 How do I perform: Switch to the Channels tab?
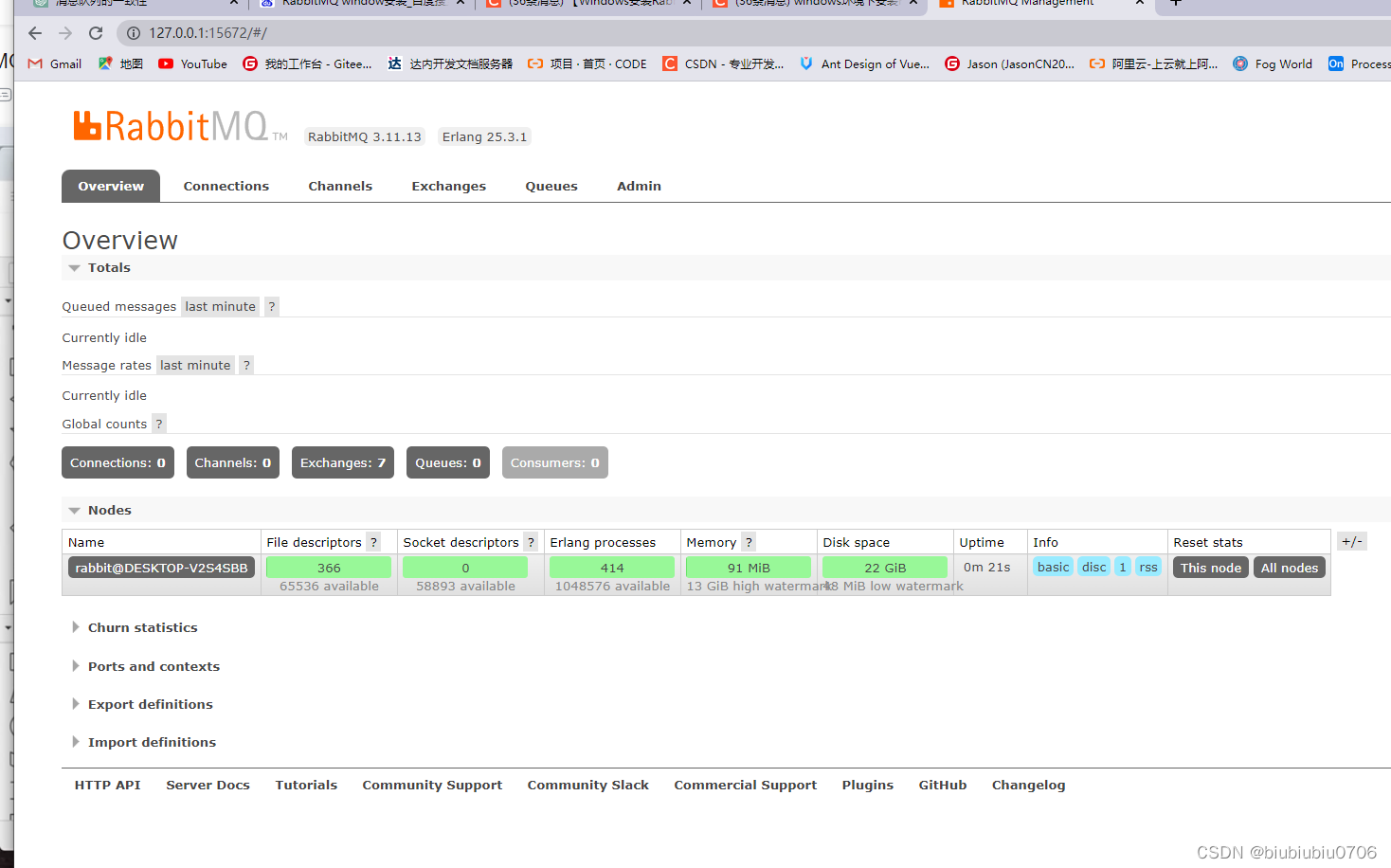[340, 186]
